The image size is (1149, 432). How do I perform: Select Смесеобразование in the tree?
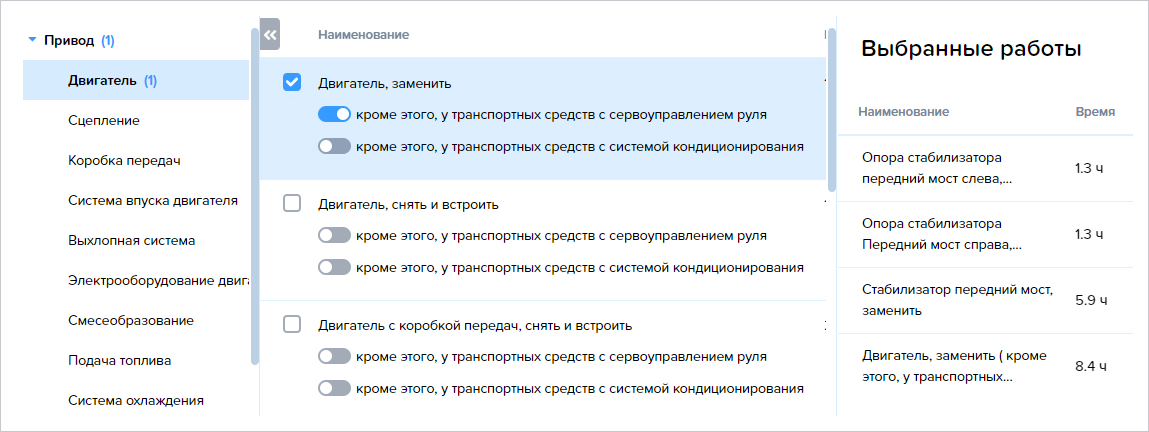click(130, 321)
